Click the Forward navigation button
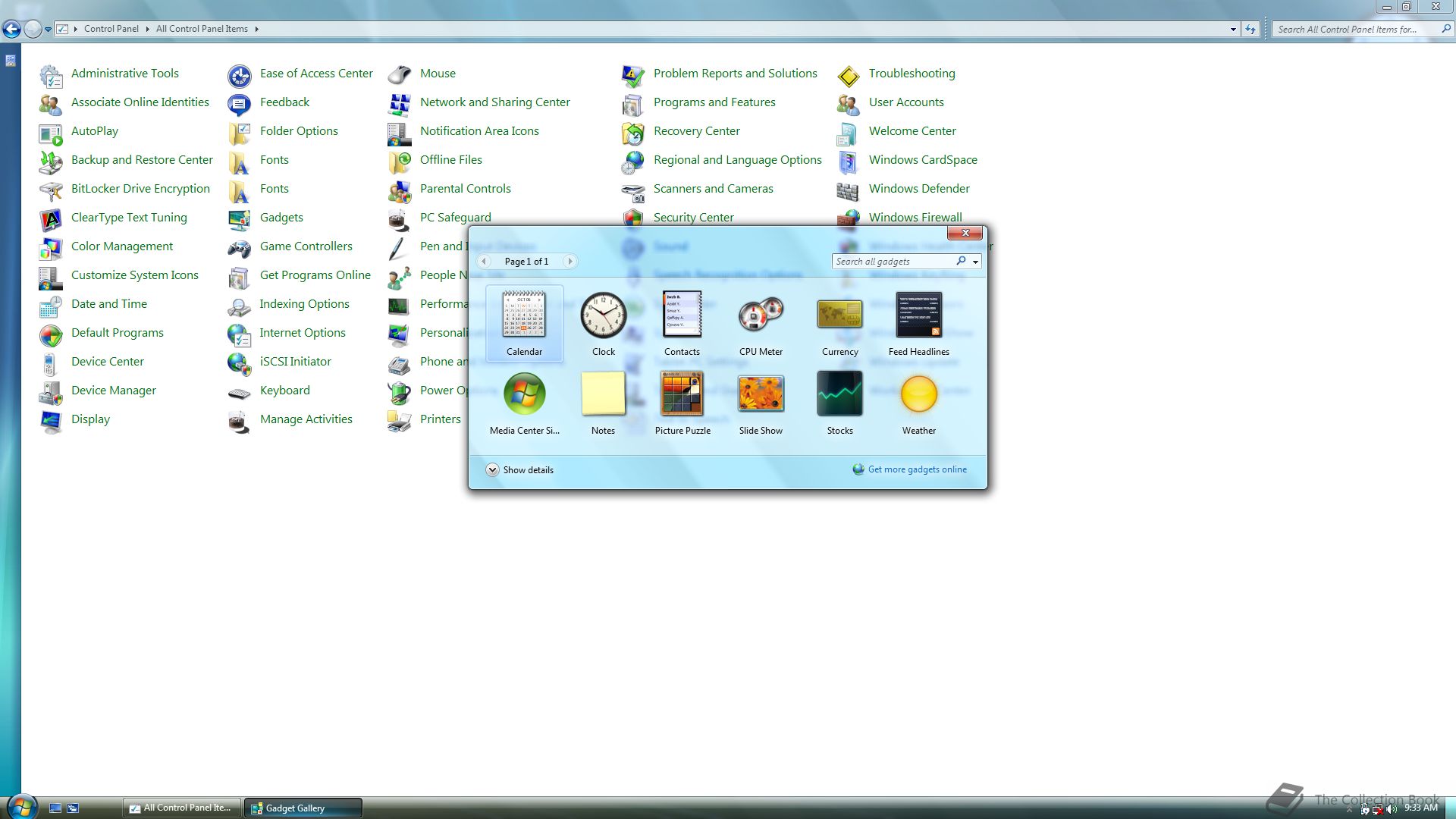 (x=33, y=29)
